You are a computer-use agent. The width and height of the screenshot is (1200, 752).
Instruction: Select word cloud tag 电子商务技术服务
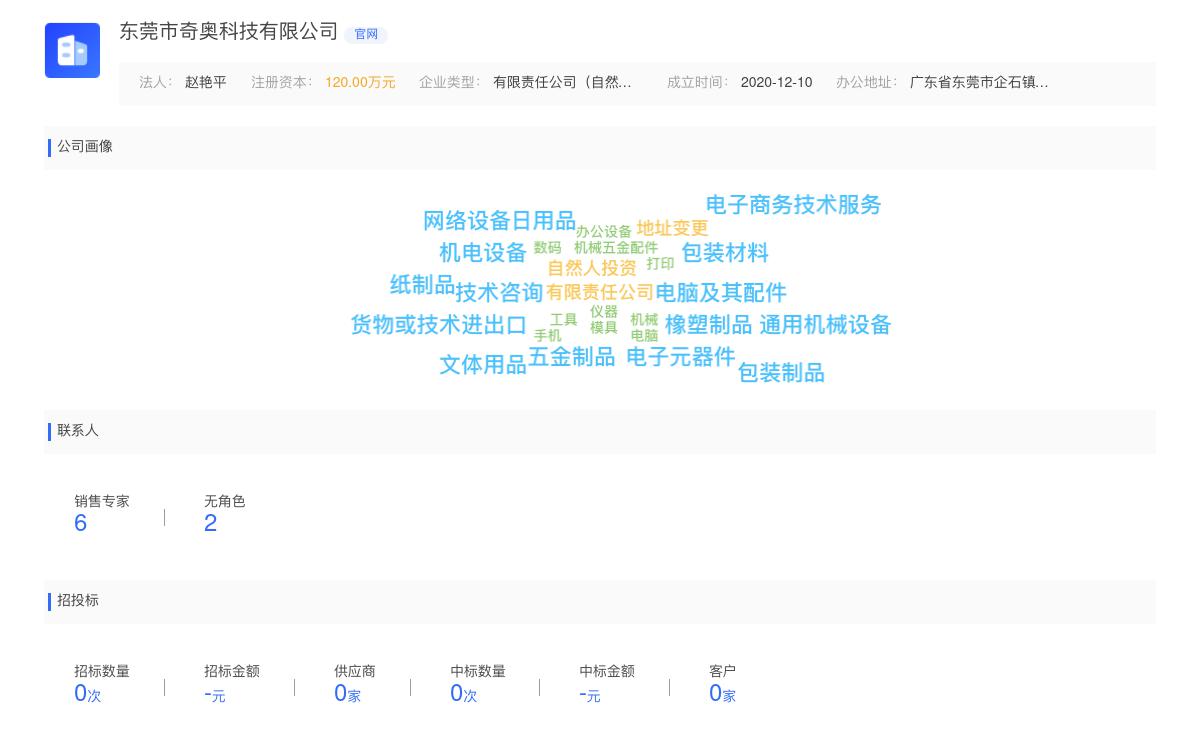794,205
